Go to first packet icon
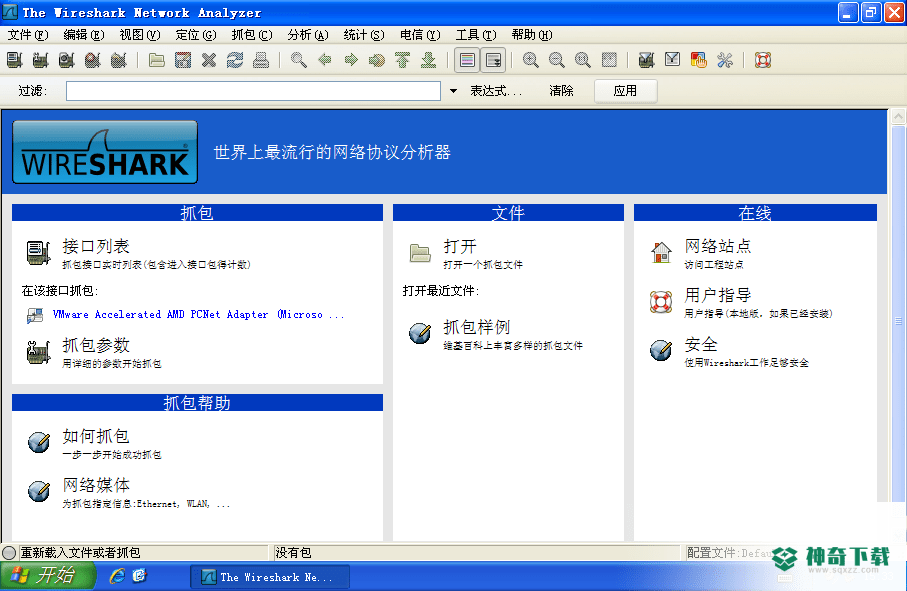Viewport: 907px width, 591px height. (x=403, y=60)
